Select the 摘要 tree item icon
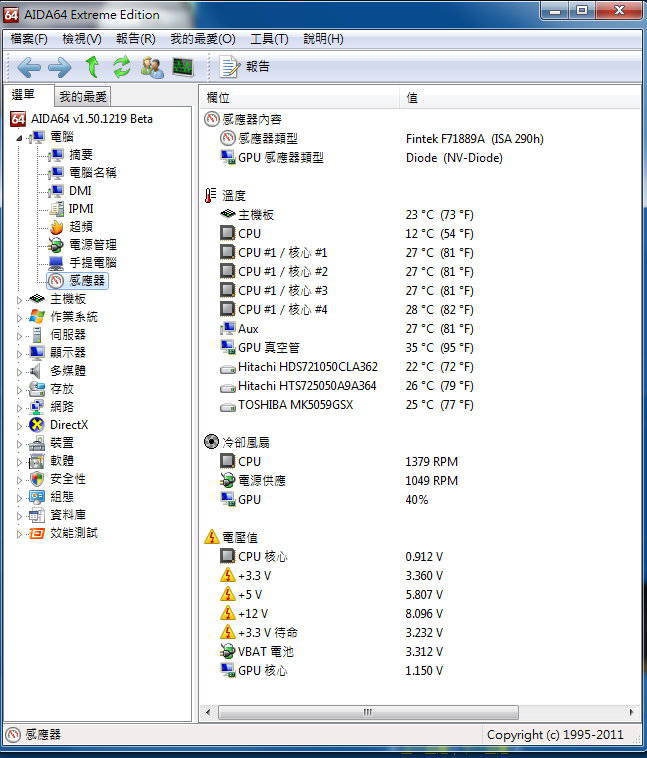 point(56,155)
